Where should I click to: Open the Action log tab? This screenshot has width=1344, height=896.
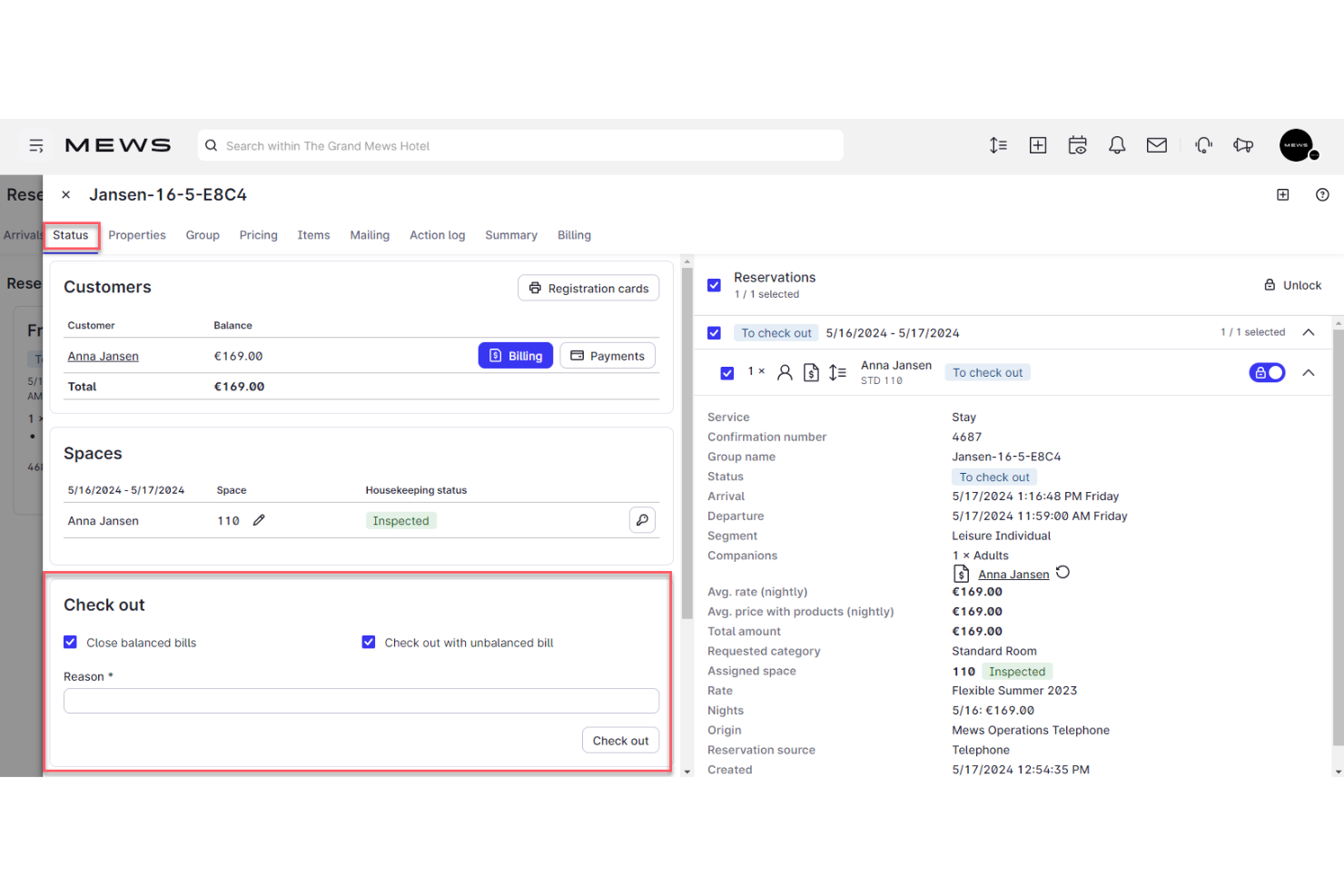pos(438,235)
